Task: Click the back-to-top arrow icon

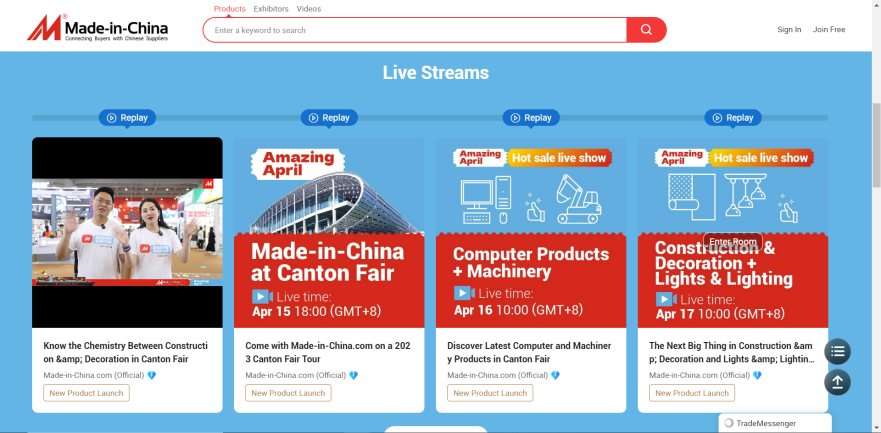Action: click(837, 382)
